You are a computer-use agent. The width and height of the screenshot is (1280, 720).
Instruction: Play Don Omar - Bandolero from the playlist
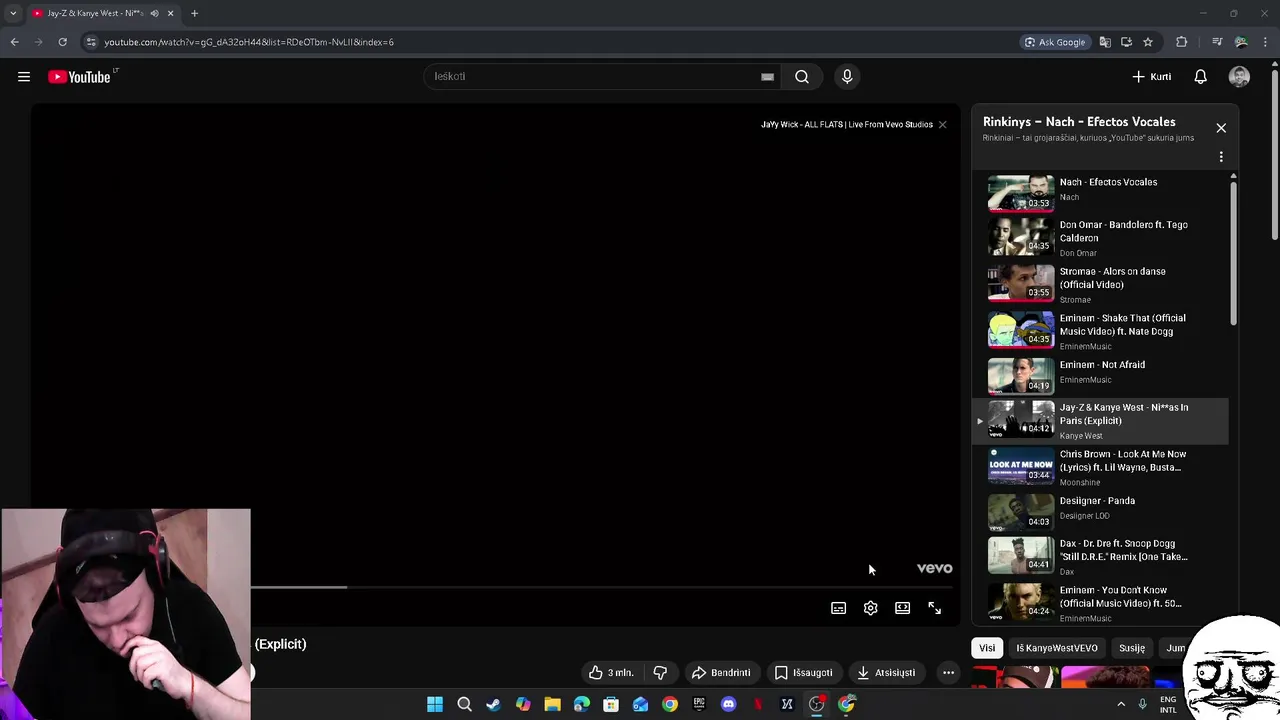click(x=1100, y=237)
